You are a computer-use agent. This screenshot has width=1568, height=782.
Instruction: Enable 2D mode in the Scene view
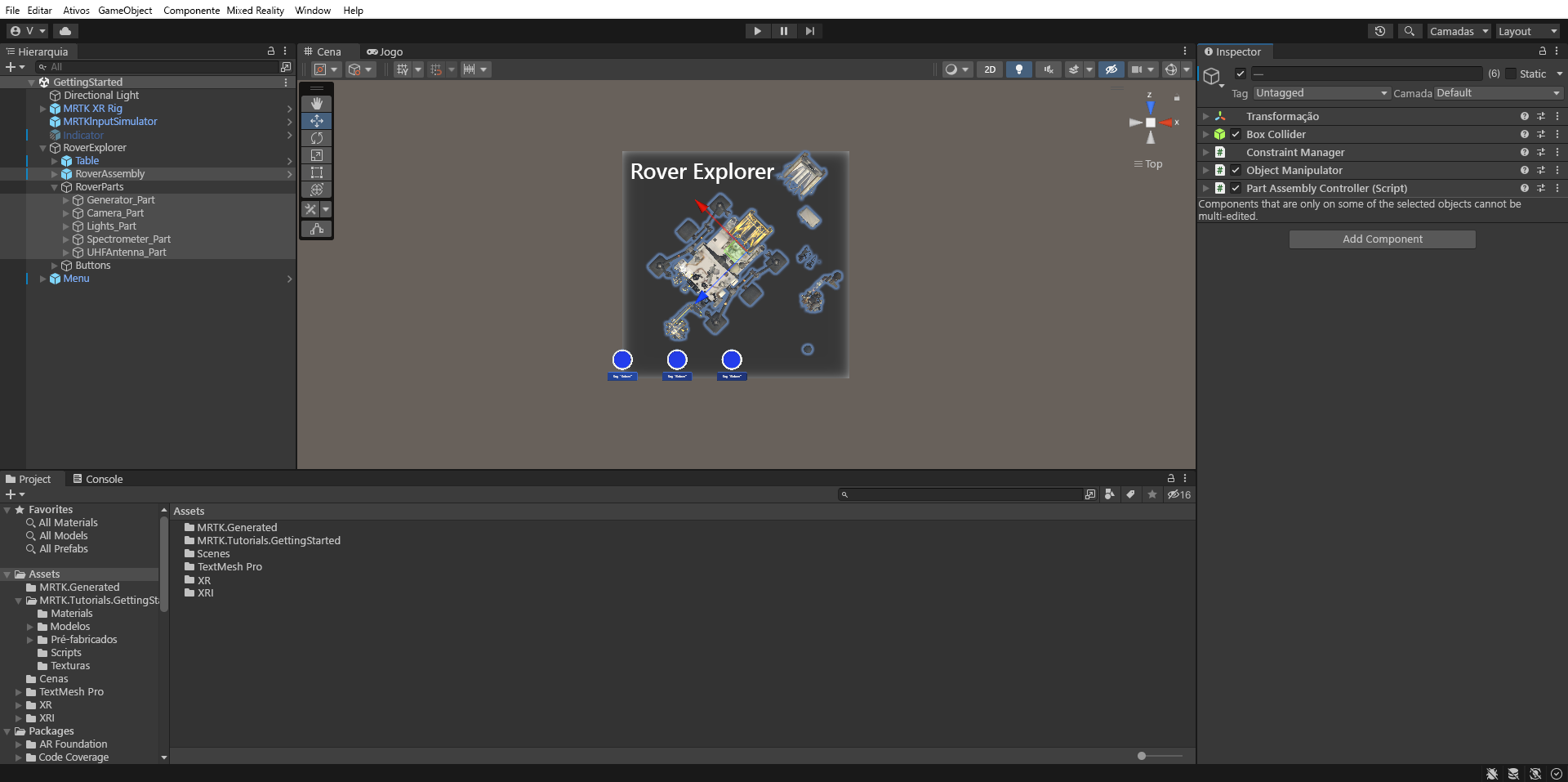coord(989,69)
